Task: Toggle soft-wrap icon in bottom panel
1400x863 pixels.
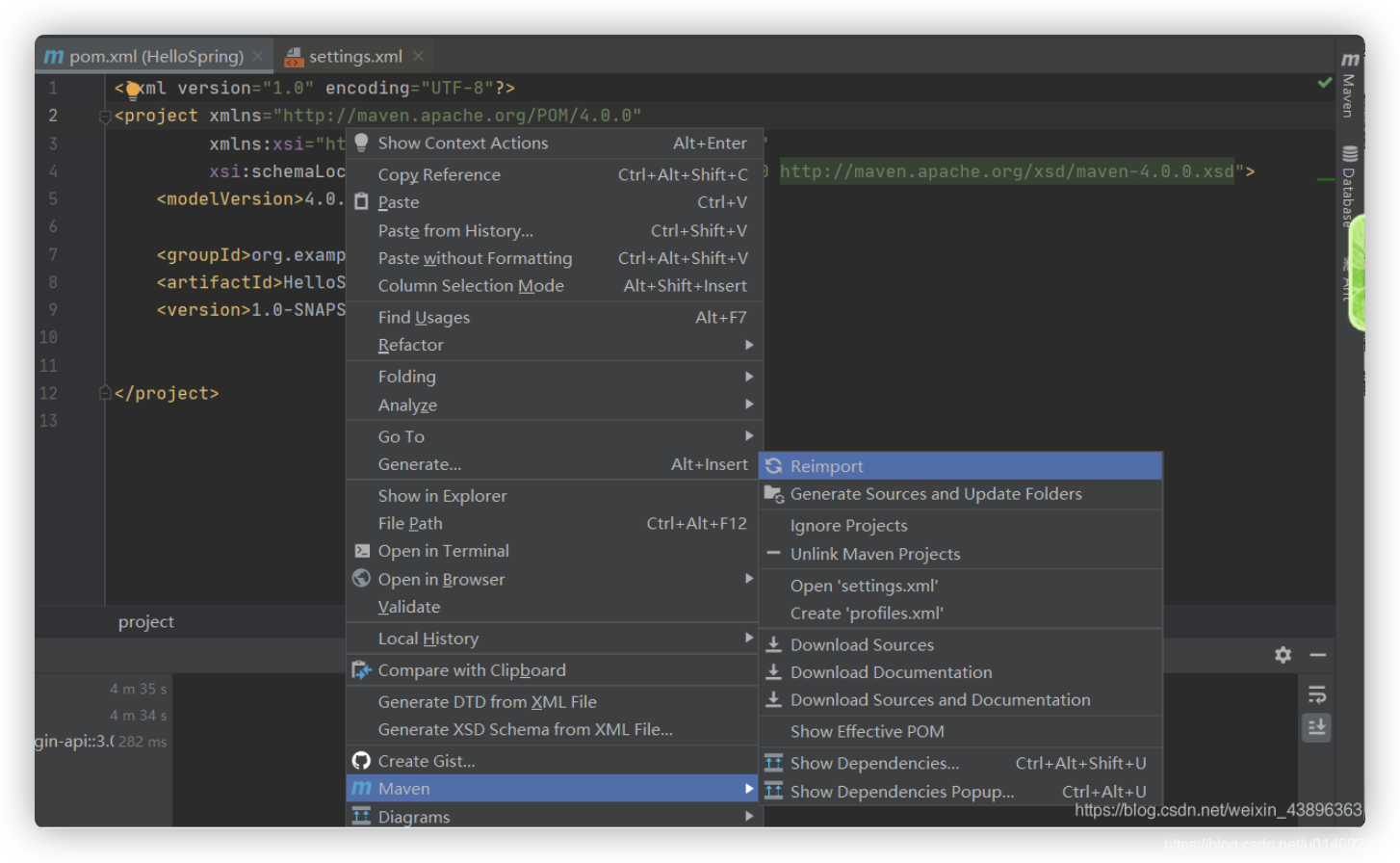Action: (1317, 694)
